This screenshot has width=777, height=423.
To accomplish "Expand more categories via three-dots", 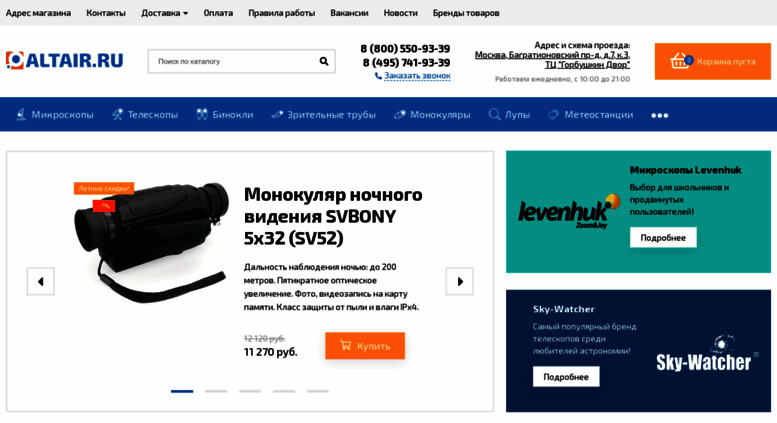I will pyautogui.click(x=660, y=115).
